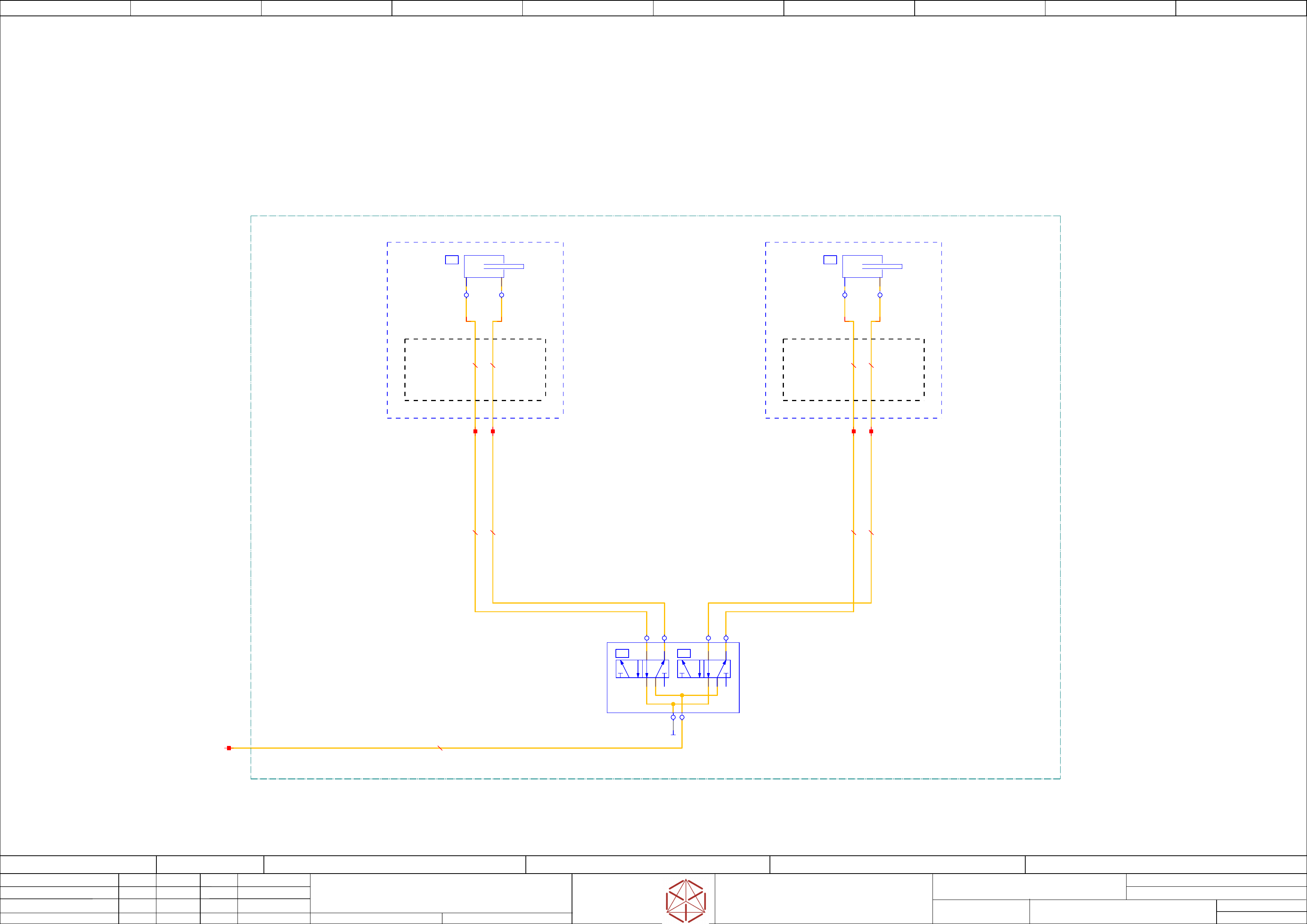This screenshot has height=924, width=1307.
Task: Select right port circle of right cylinder
Action: [879, 295]
